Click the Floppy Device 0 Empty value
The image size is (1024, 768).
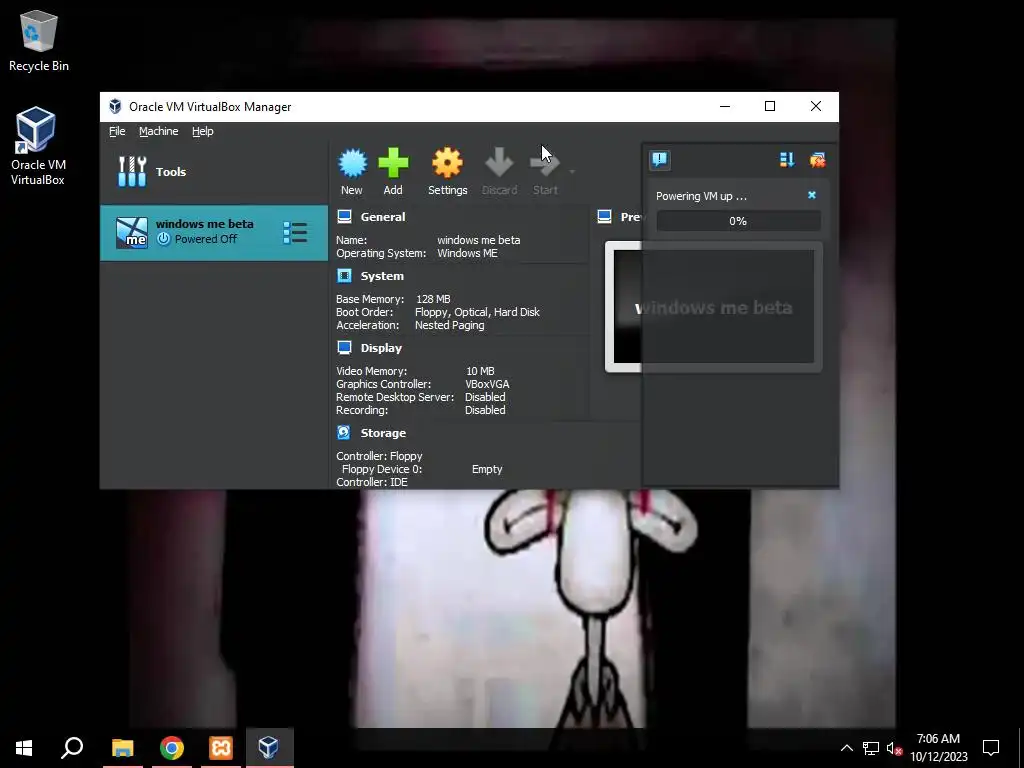coord(487,469)
